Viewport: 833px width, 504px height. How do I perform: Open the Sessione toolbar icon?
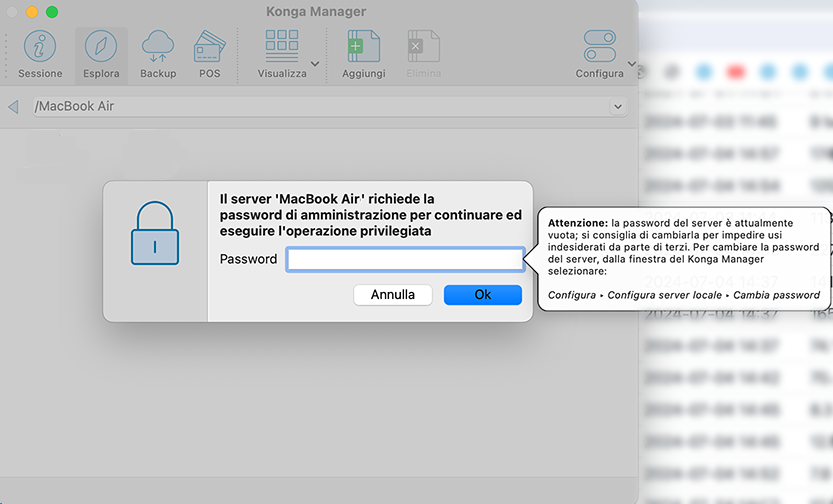click(x=40, y=47)
